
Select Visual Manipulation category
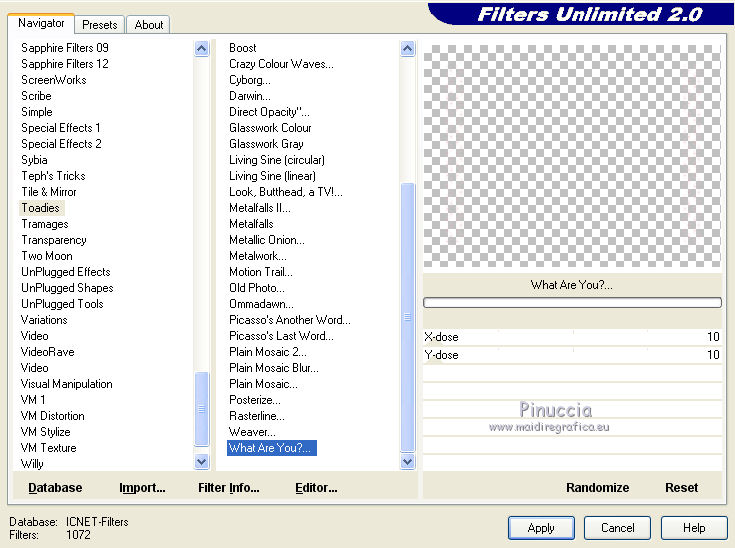click(x=67, y=384)
